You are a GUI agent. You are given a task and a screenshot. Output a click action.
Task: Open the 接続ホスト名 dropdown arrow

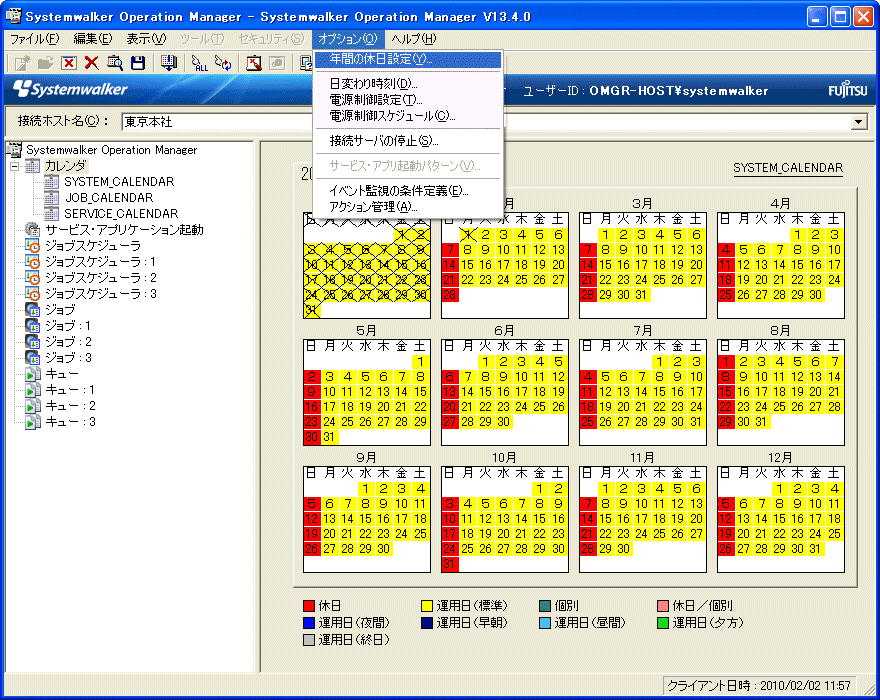click(x=859, y=122)
